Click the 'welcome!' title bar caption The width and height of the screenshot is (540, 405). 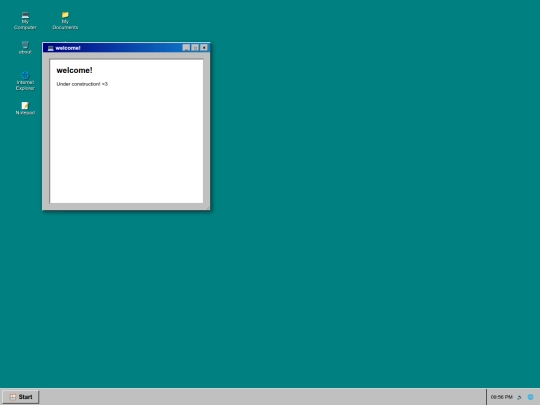(68, 48)
